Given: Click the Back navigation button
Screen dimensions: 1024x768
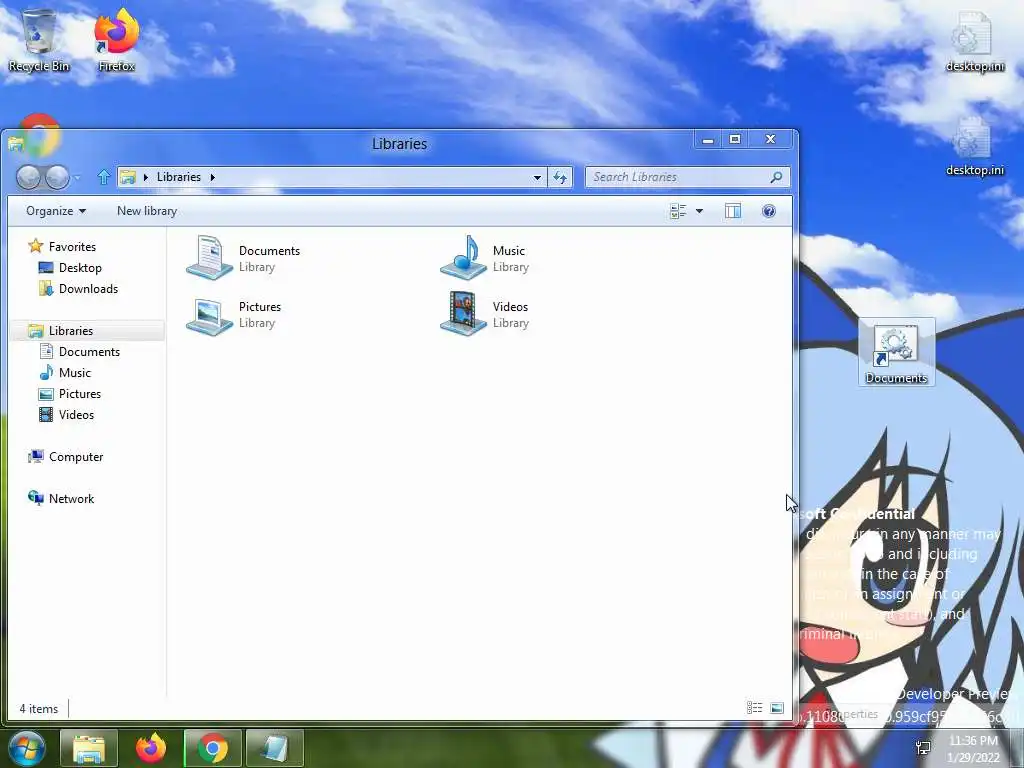Looking at the screenshot, I should pos(28,177).
